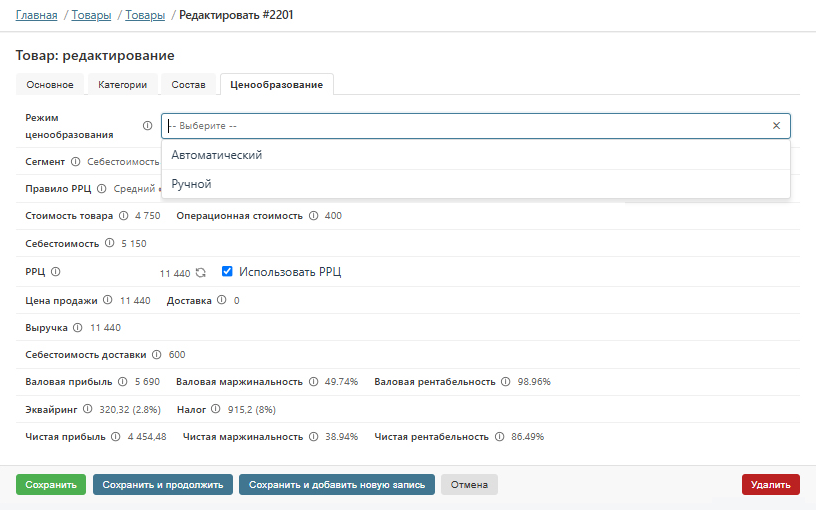Click the РРЦ value 11 440
The image size is (816, 510).
point(175,273)
